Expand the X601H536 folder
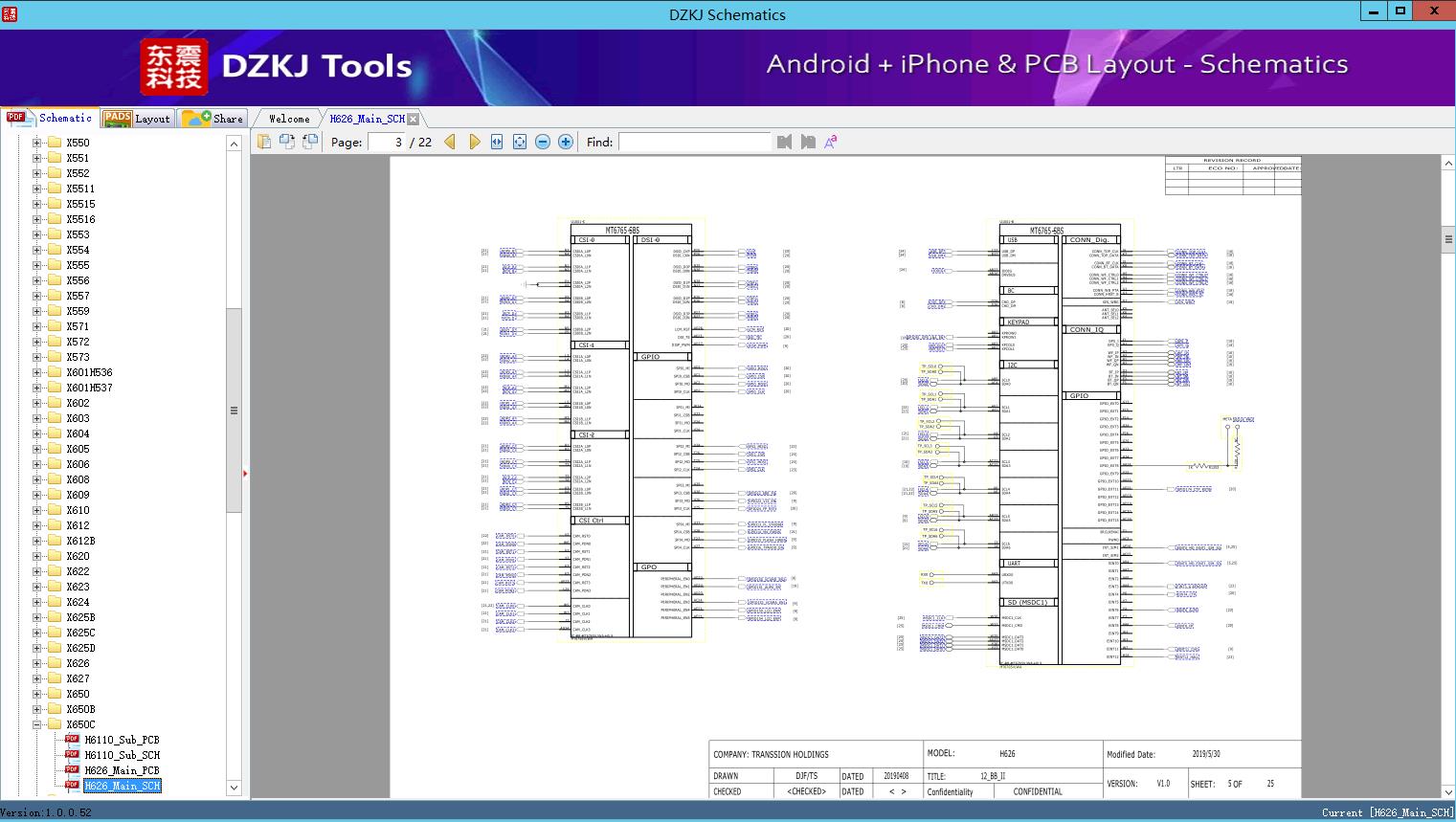 point(37,372)
